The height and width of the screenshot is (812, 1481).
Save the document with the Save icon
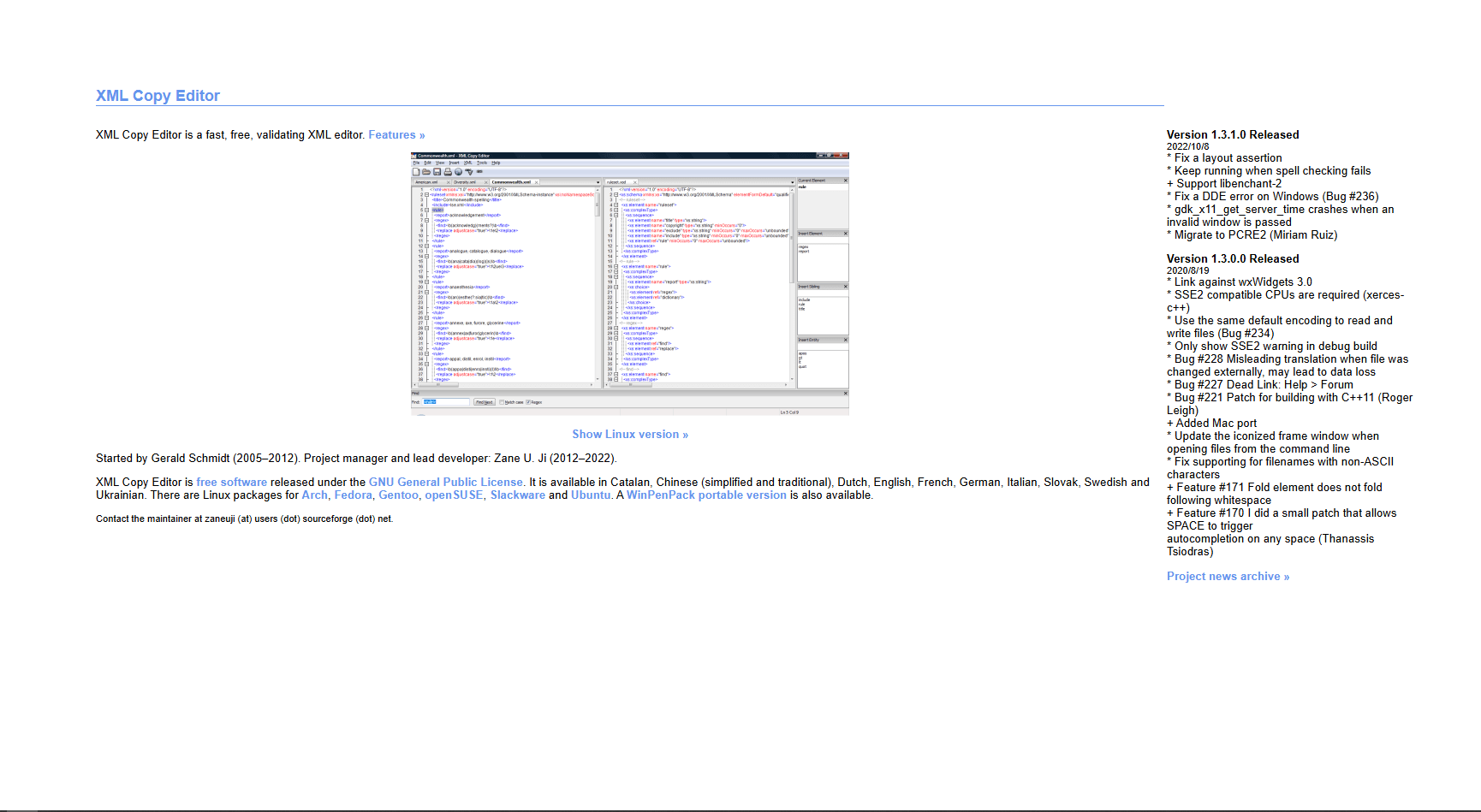pyautogui.click(x=437, y=171)
